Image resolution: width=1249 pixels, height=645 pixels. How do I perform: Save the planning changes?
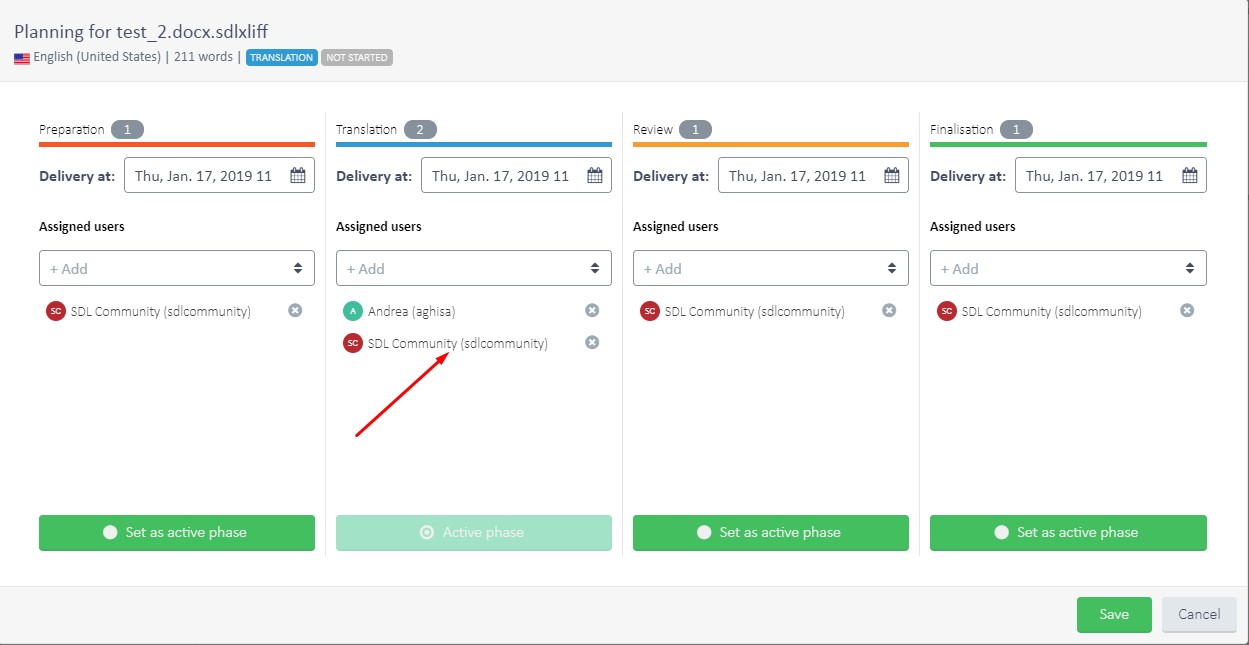point(1114,614)
